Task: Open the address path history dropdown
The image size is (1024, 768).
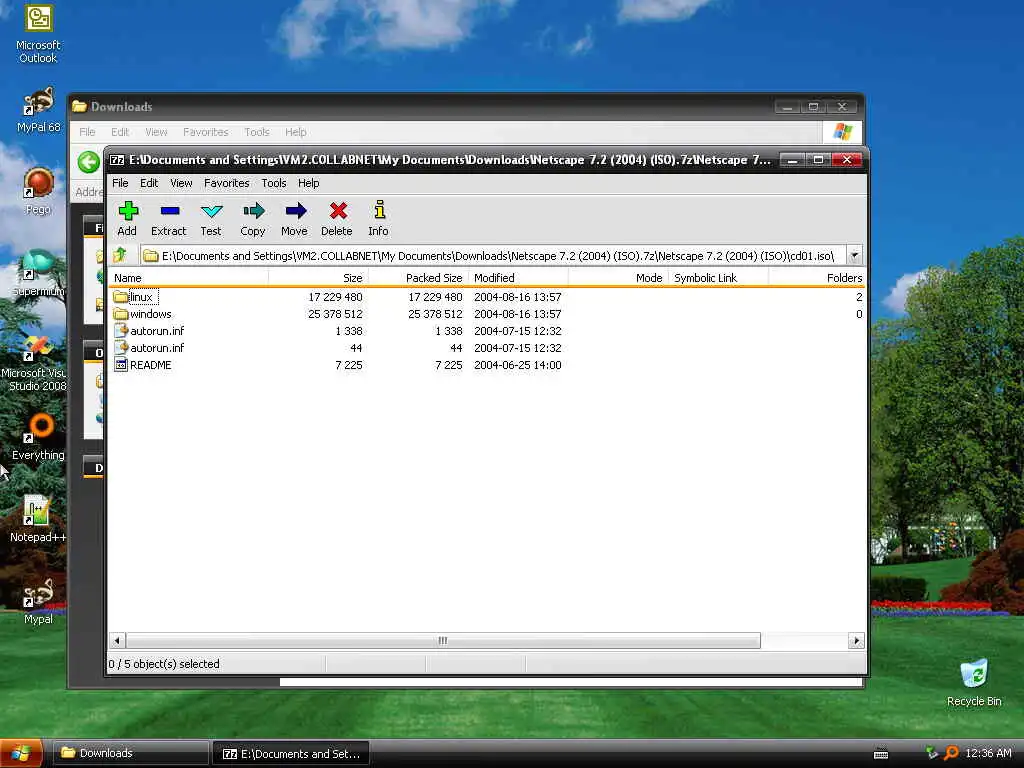Action: tap(854, 255)
